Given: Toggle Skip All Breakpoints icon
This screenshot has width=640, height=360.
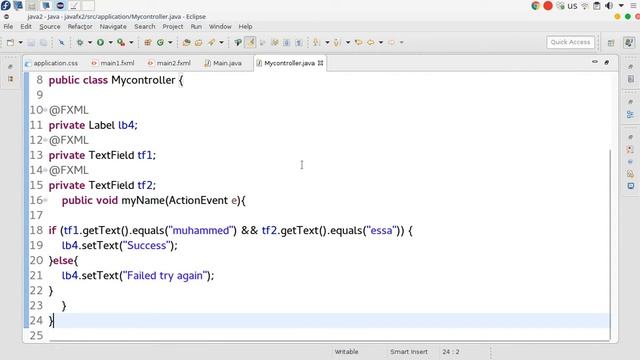Looking at the screenshot, I should click(x=61, y=42).
